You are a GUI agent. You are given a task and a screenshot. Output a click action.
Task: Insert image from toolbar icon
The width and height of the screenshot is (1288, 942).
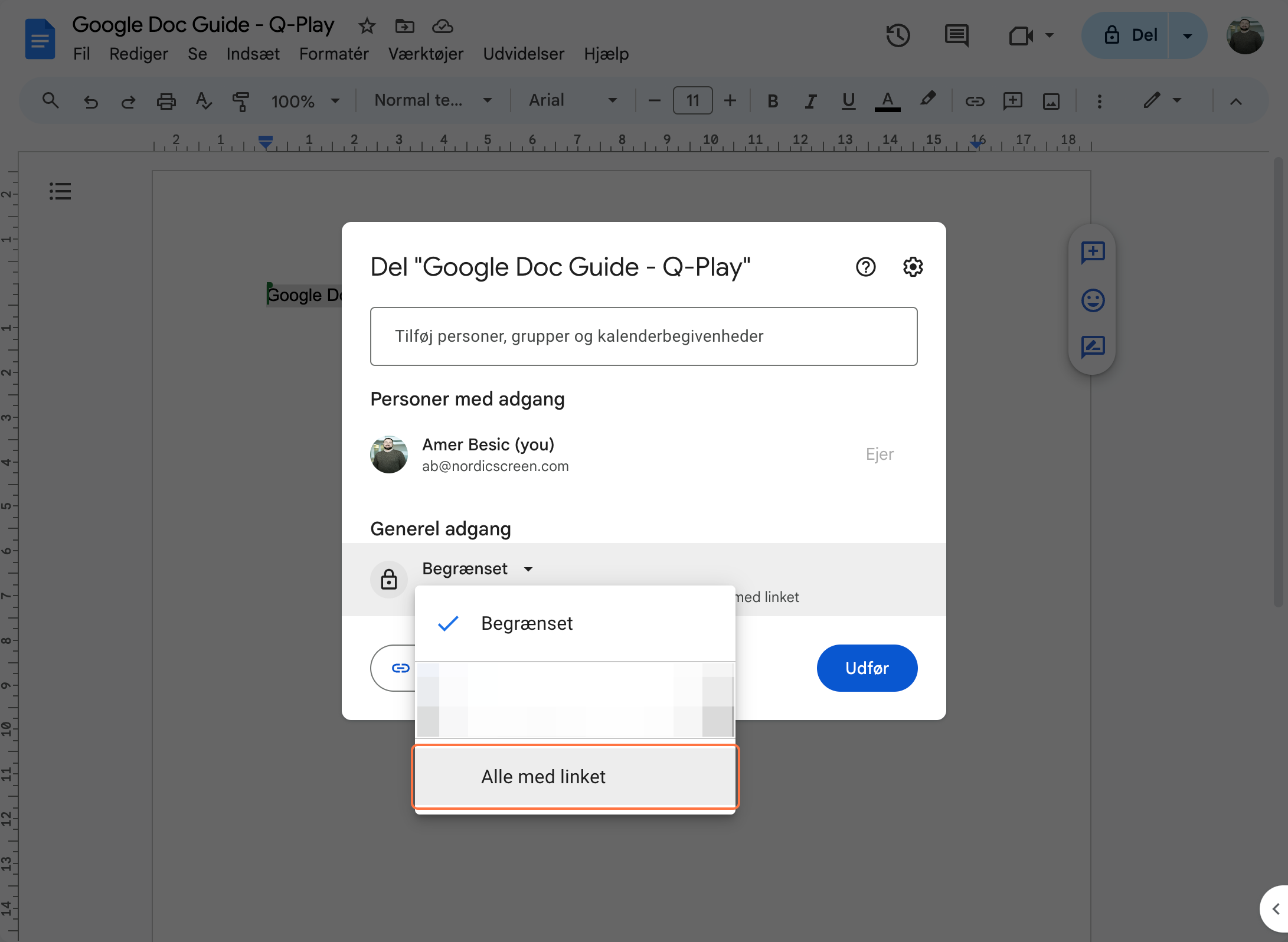(1051, 102)
